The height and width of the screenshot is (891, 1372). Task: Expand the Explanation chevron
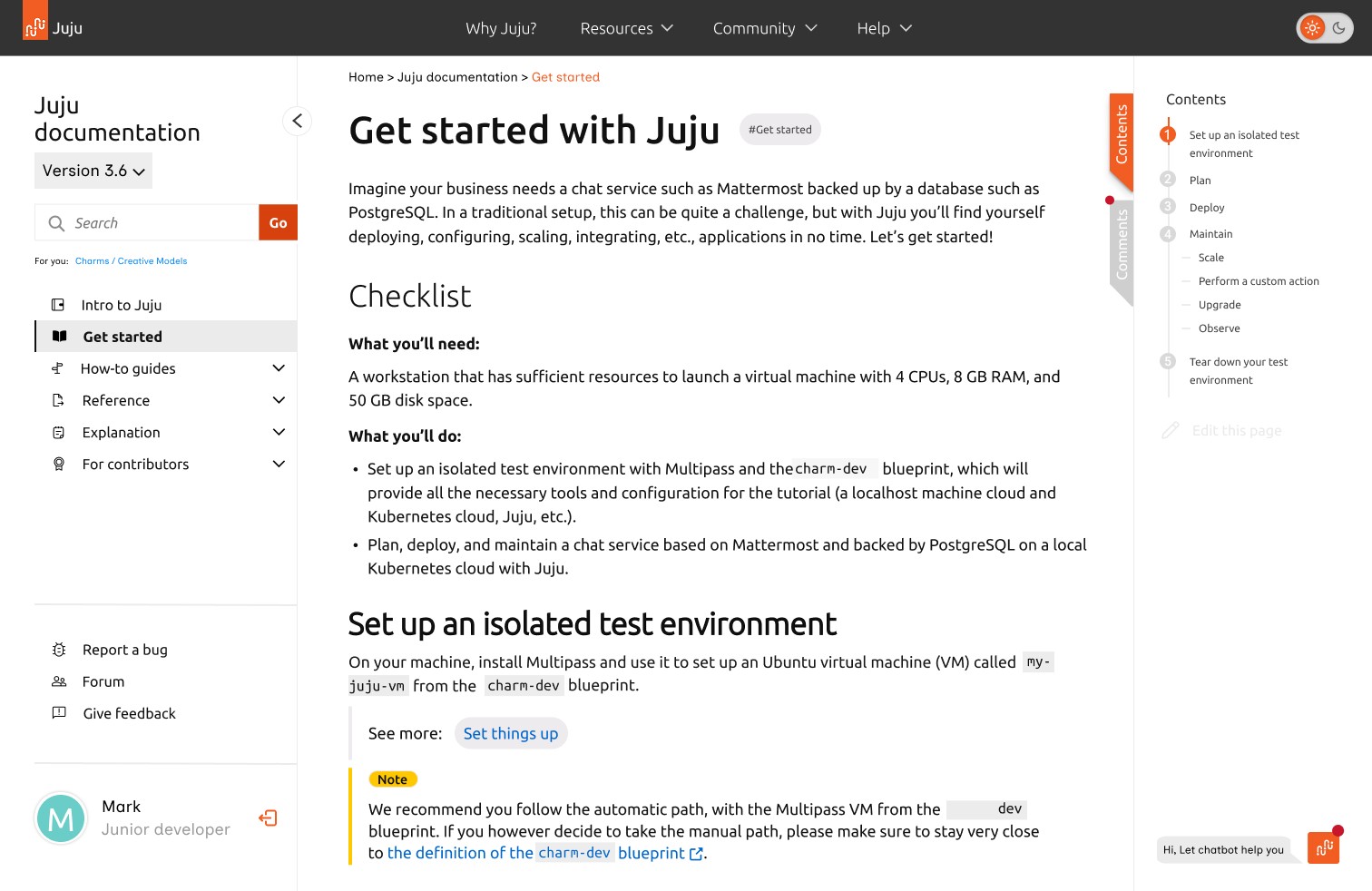coord(279,433)
